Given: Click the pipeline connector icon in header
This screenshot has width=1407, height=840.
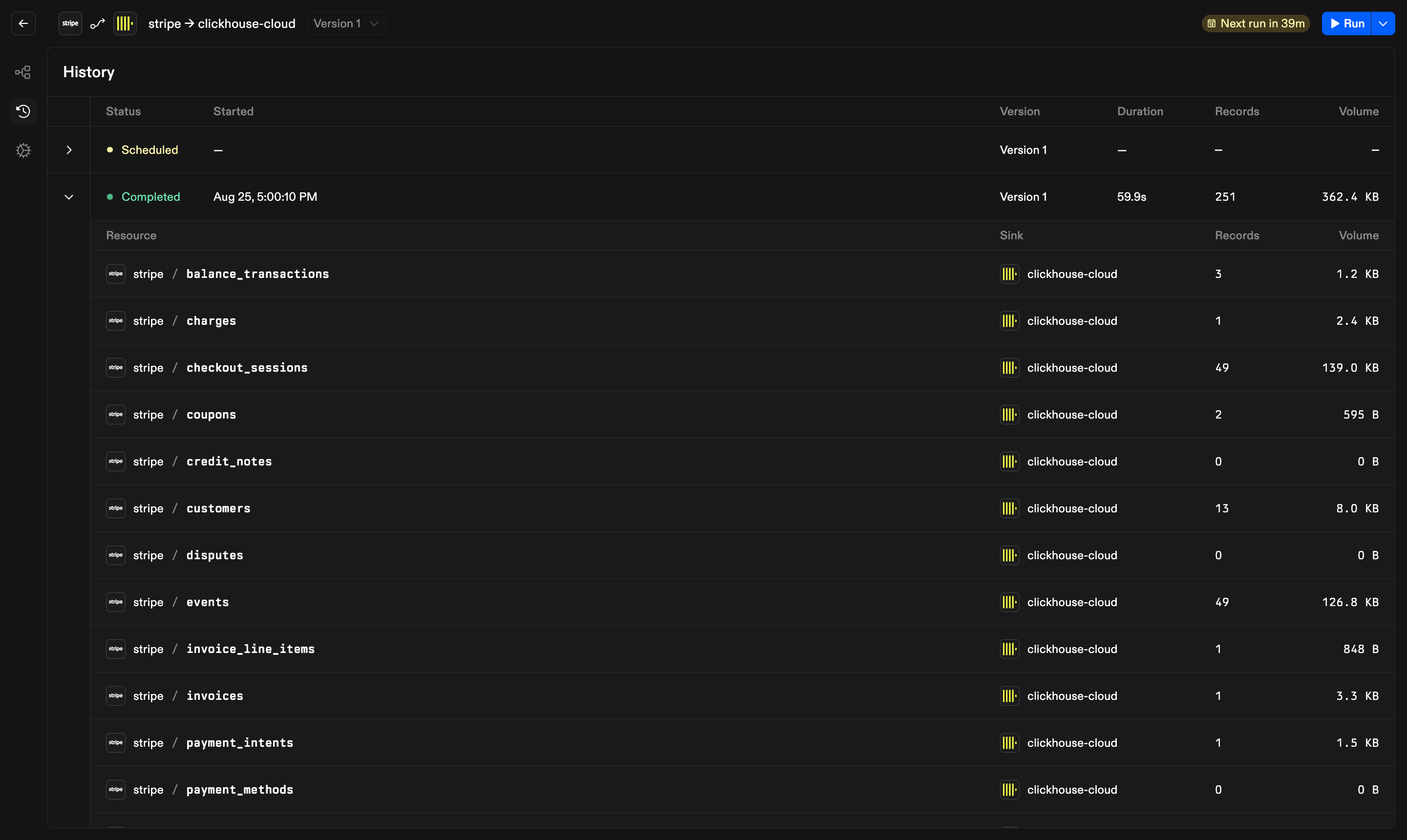Looking at the screenshot, I should click(x=97, y=23).
